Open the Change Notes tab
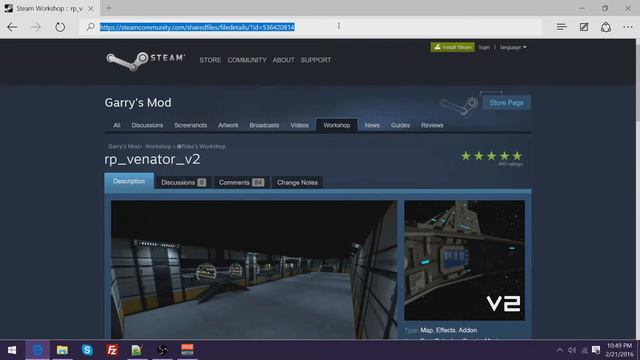640x360 pixels. click(297, 182)
